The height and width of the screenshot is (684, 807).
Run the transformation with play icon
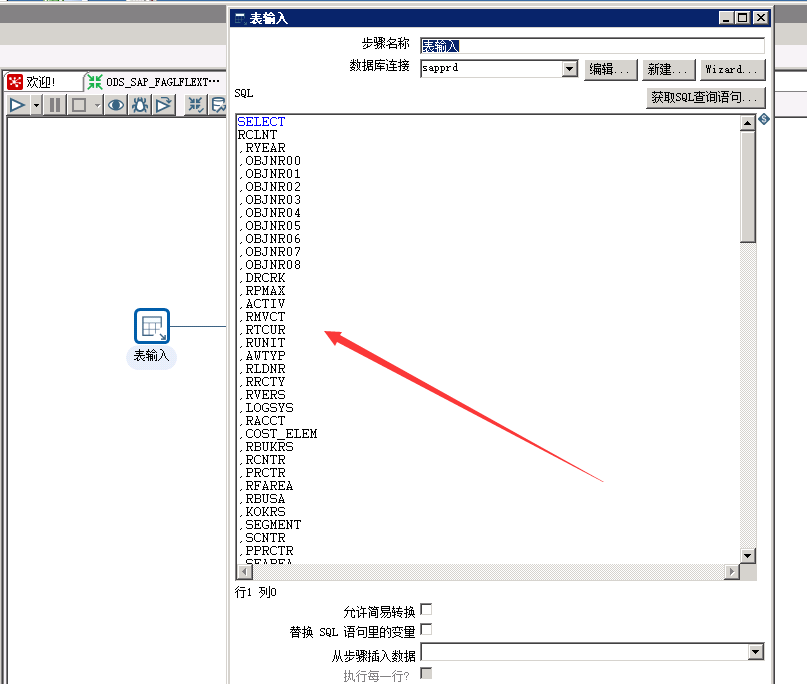pyautogui.click(x=17, y=106)
